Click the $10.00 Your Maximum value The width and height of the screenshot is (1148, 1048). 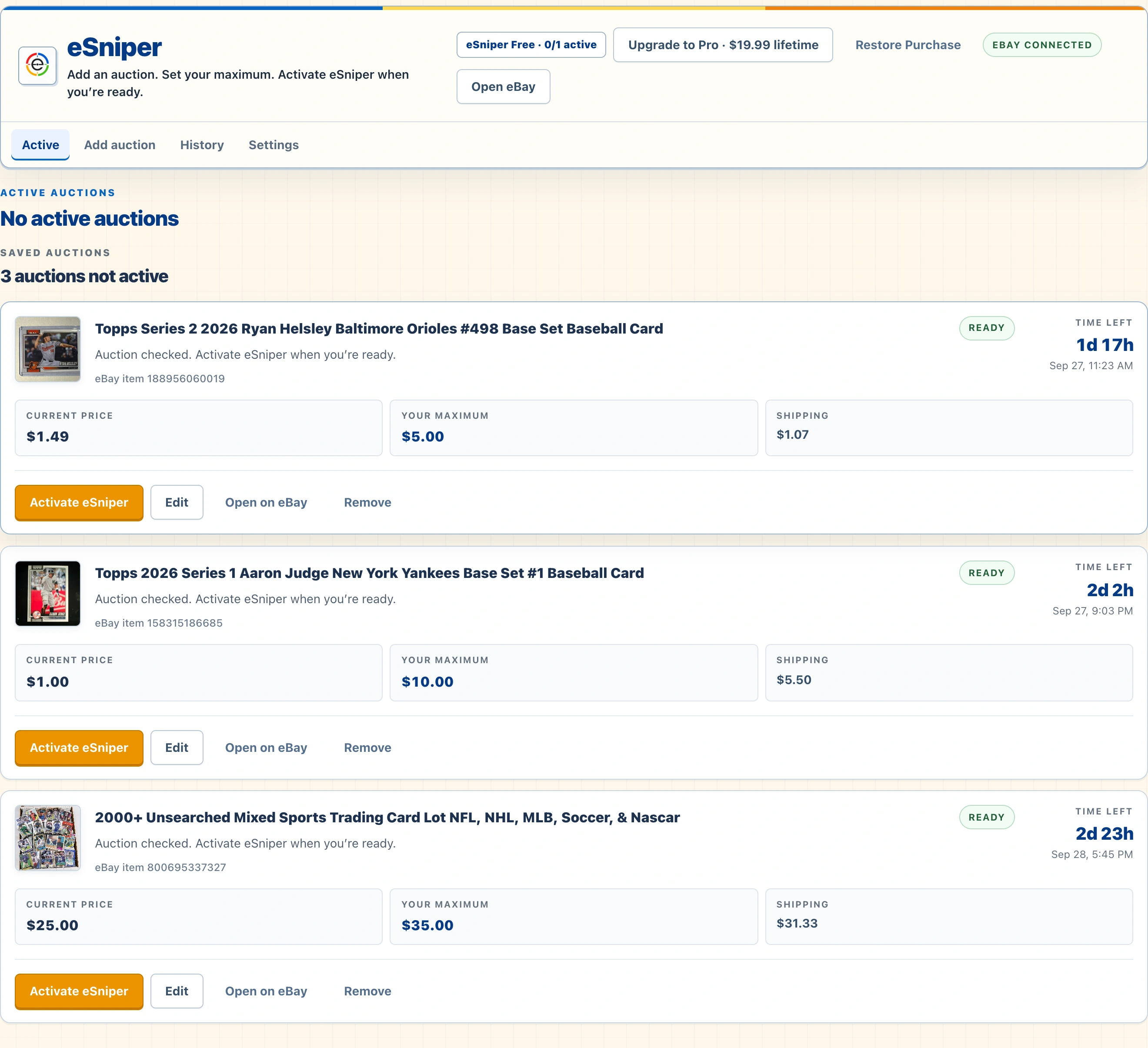coord(427,682)
